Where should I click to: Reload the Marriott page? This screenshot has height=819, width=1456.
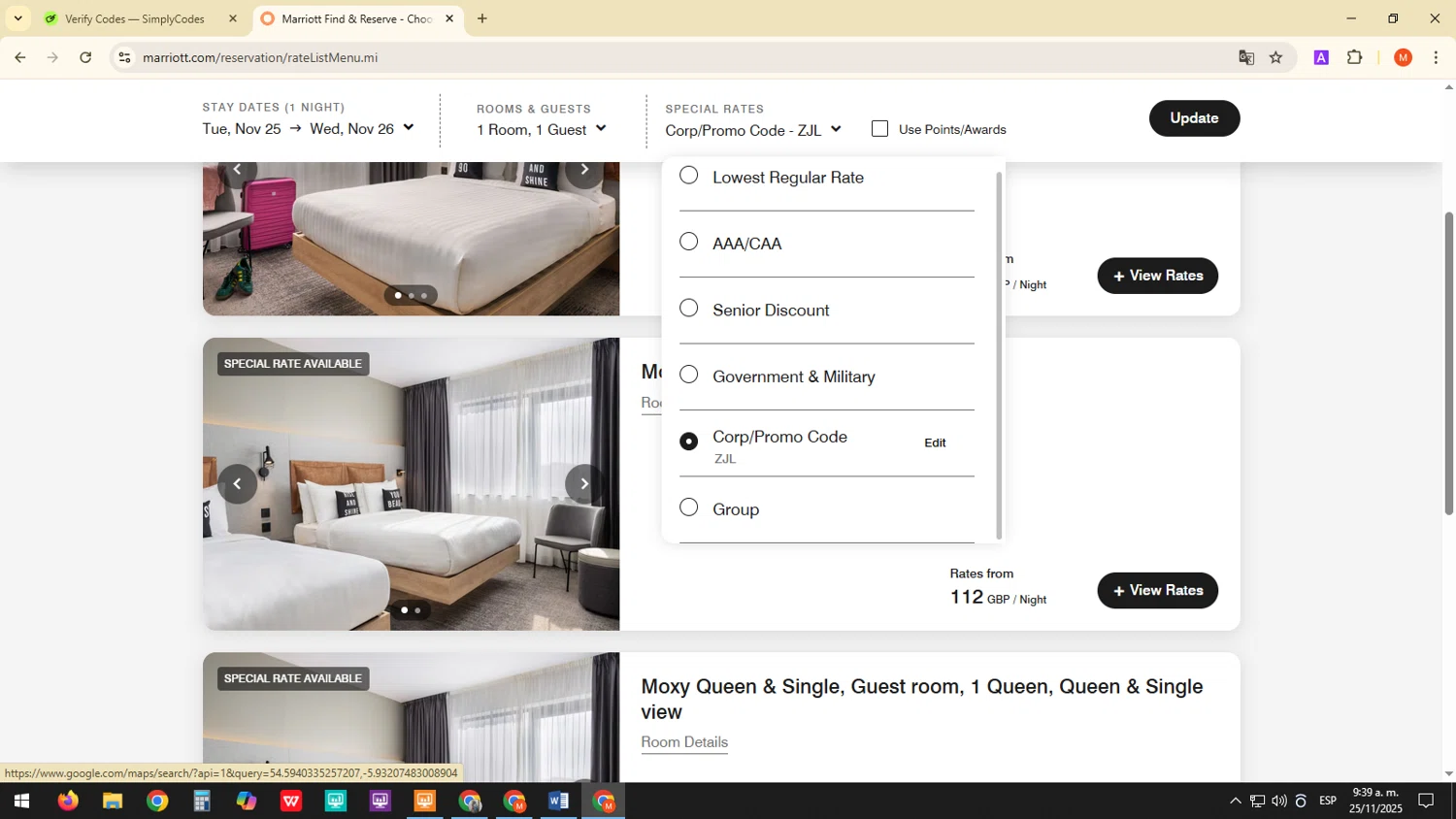[85, 58]
